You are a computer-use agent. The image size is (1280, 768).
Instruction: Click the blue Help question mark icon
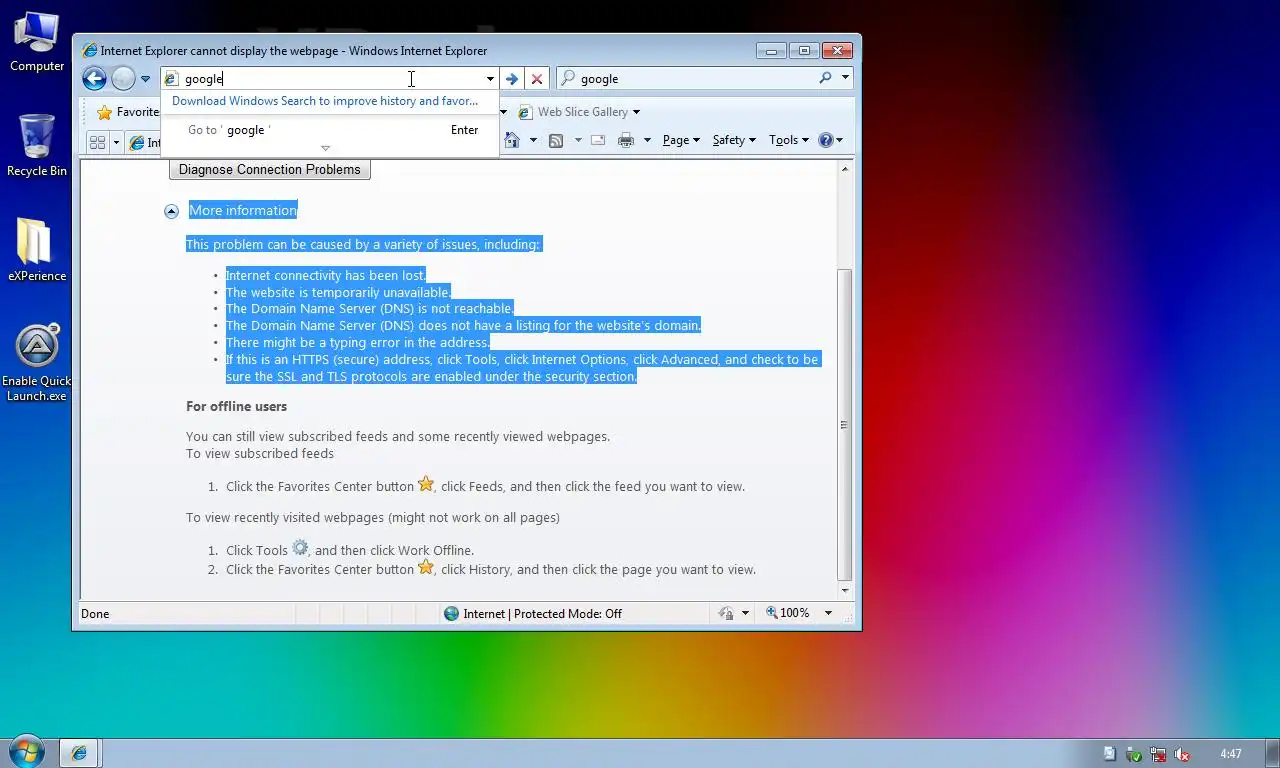click(x=826, y=140)
